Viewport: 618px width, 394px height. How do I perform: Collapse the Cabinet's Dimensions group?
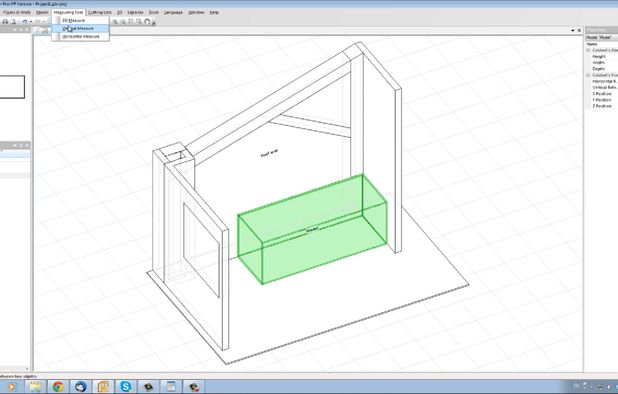pyautogui.click(x=588, y=50)
